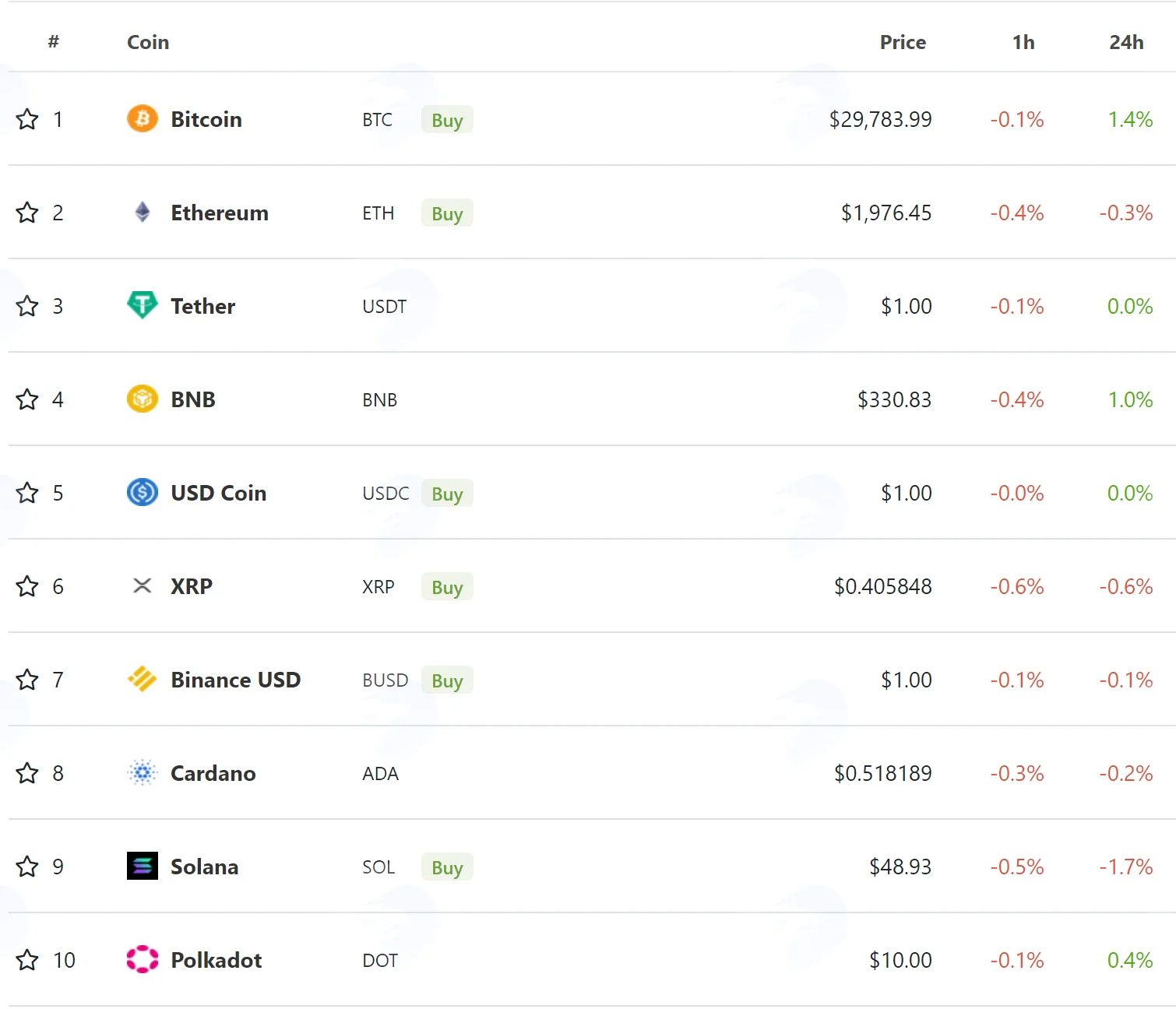Click the Buy button for Solana
The height and width of the screenshot is (1009, 1176).
point(447,867)
